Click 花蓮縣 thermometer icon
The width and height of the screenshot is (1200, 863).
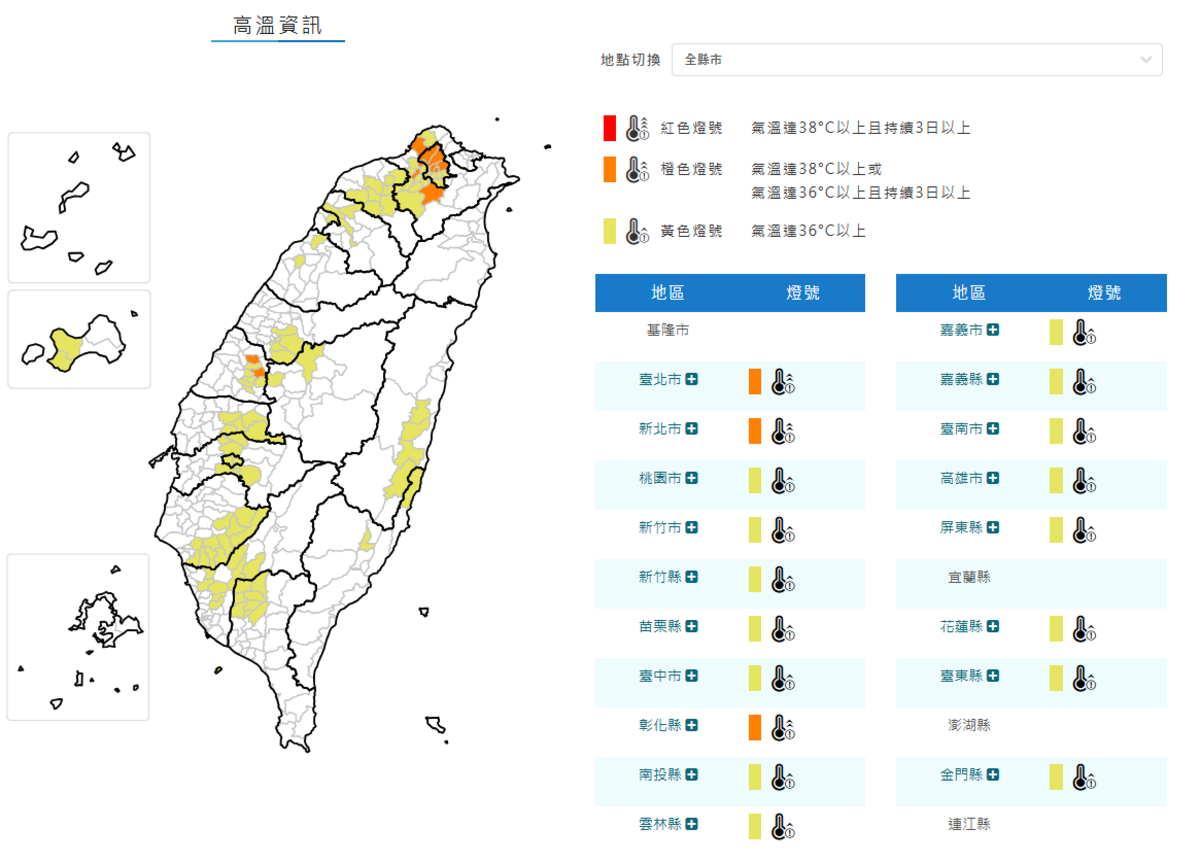coord(1084,629)
